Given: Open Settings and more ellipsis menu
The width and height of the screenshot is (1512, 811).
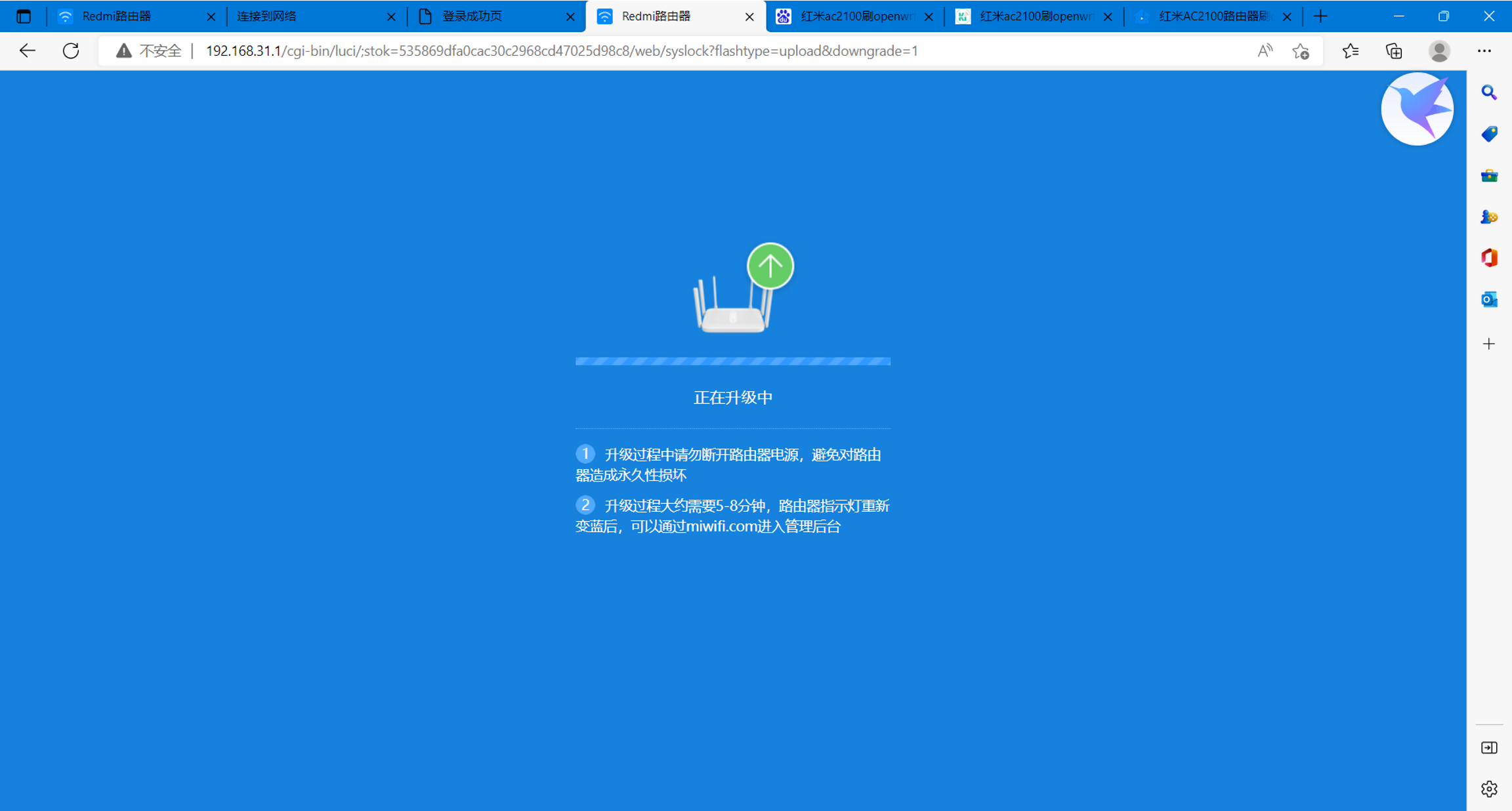Looking at the screenshot, I should [1484, 51].
